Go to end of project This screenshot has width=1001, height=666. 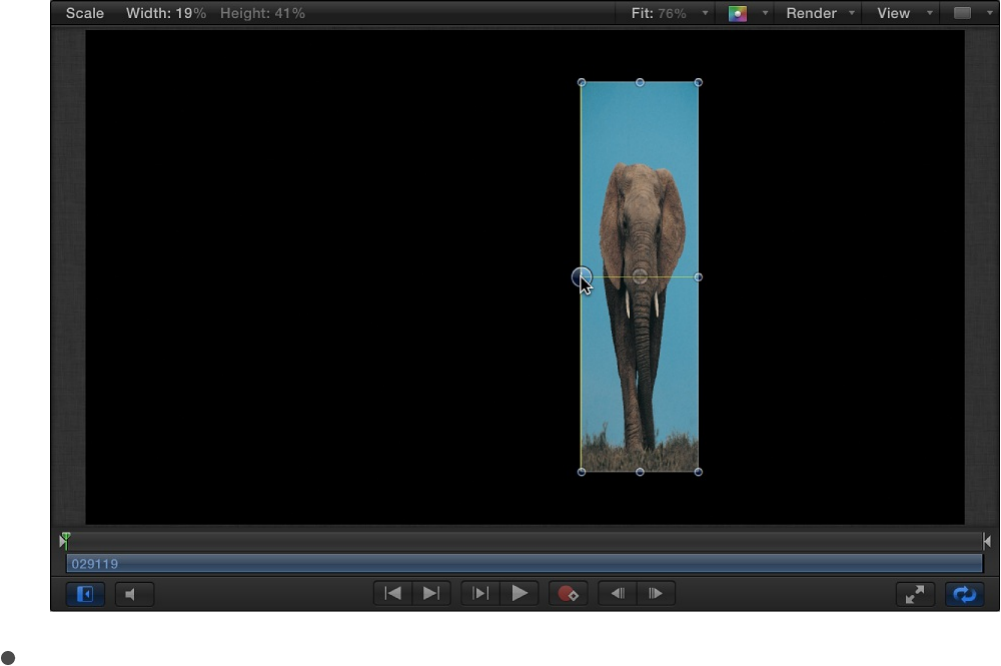[431, 593]
